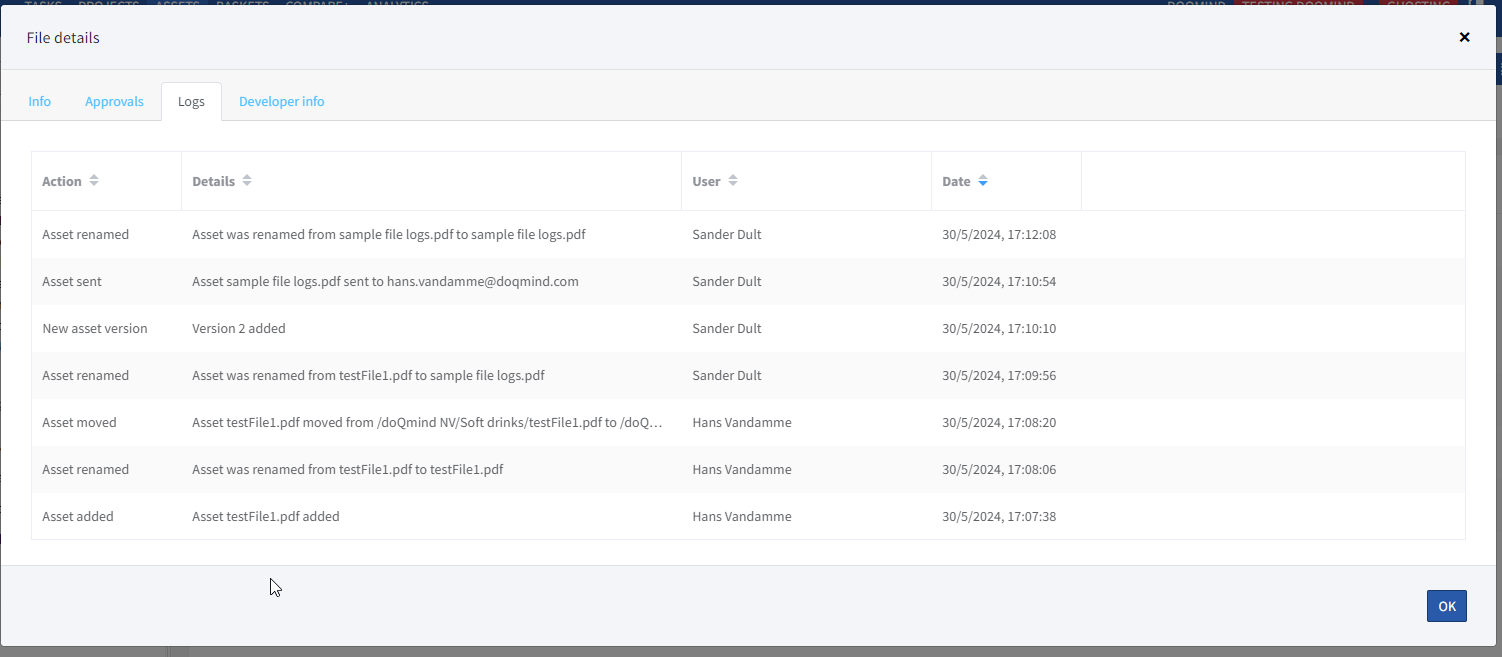Click the details mentioning hans.vandamme@doqmind.com
The image size is (1502, 657).
[x=385, y=281]
